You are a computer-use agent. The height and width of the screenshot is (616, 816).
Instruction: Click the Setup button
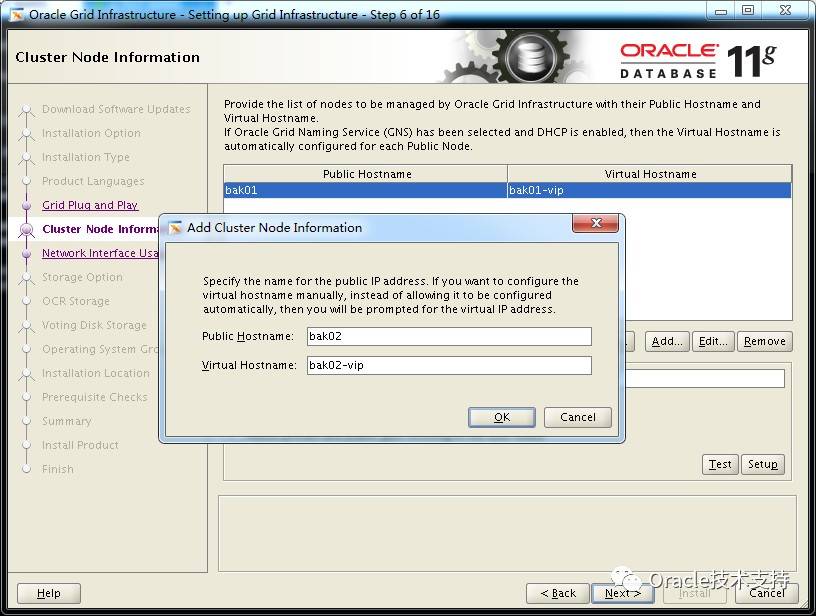click(763, 464)
